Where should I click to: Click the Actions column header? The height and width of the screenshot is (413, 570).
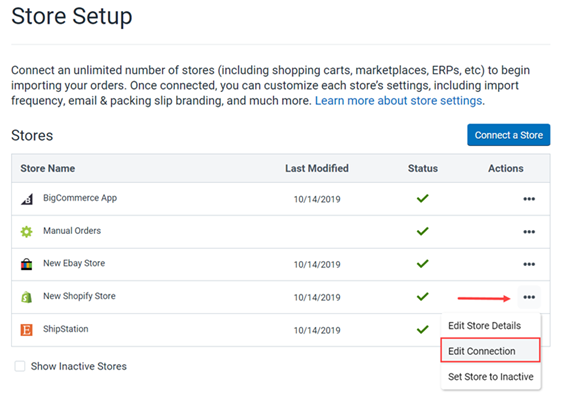pyautogui.click(x=506, y=168)
